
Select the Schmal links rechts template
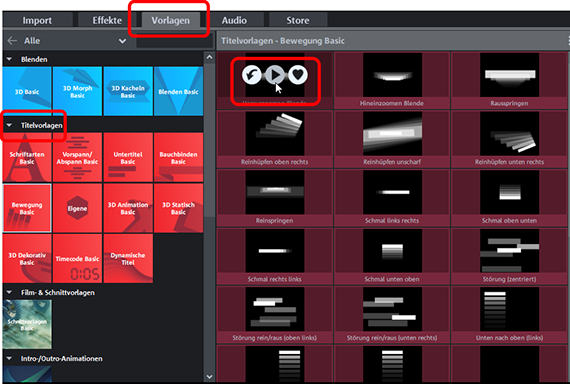[392, 198]
